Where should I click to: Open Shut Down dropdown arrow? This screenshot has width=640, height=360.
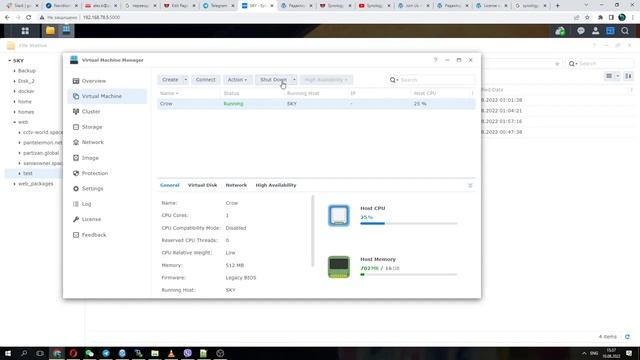pos(294,80)
